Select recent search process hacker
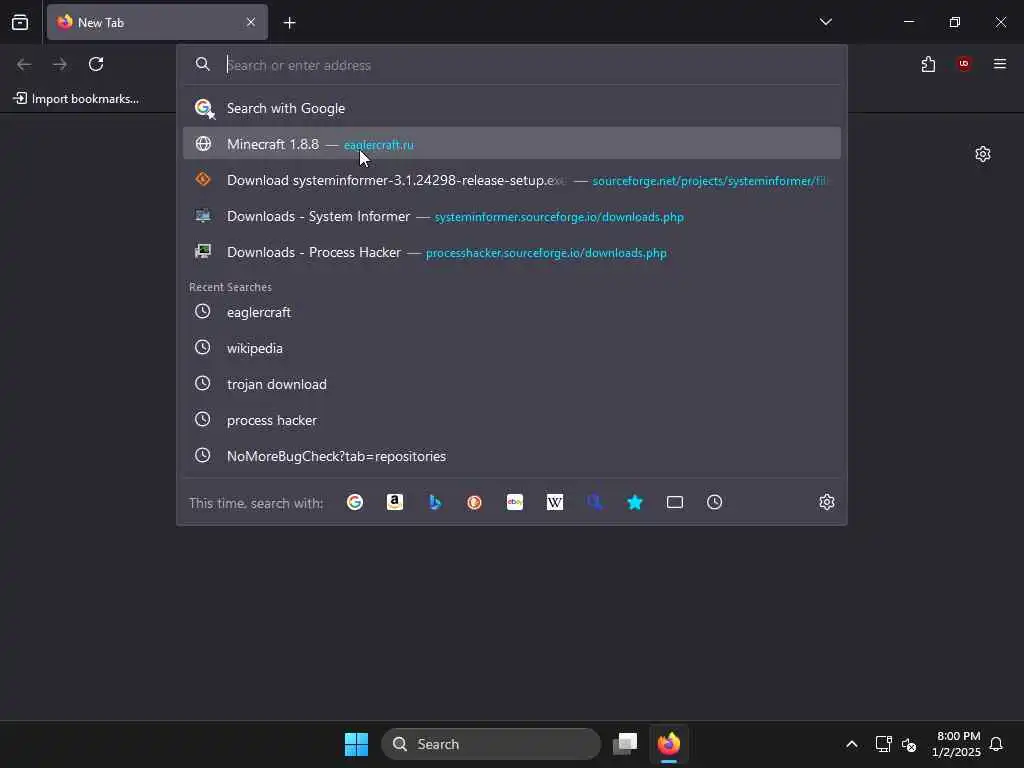Image resolution: width=1024 pixels, height=768 pixels. click(x=512, y=420)
